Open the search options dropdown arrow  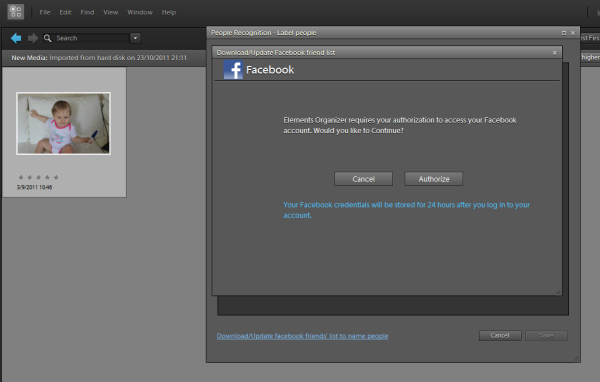[x=135, y=38]
